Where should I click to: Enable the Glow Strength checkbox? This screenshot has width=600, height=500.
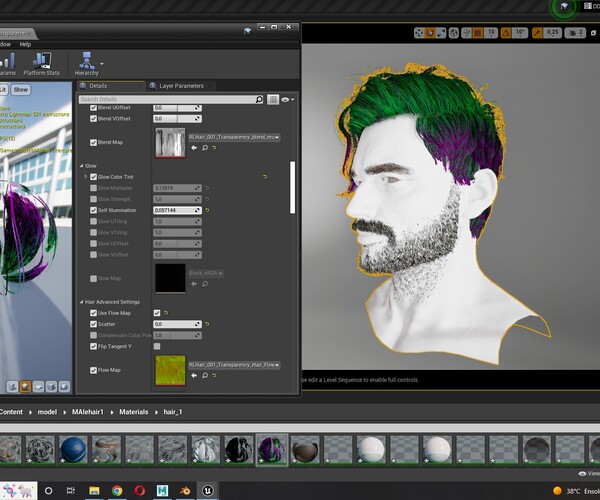pos(93,199)
